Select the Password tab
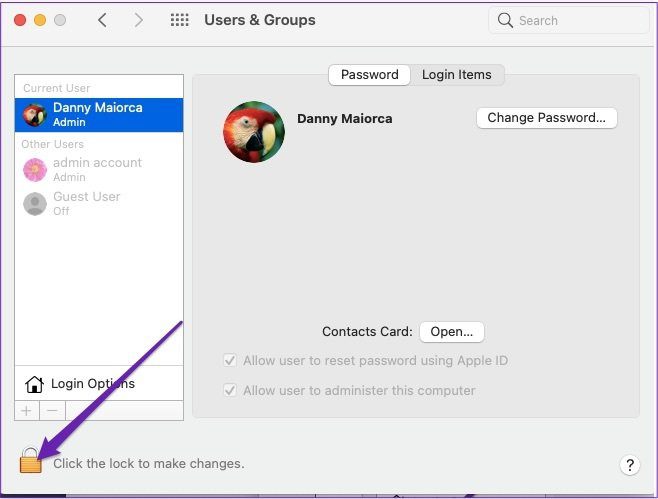The height and width of the screenshot is (499, 658). 369,75
